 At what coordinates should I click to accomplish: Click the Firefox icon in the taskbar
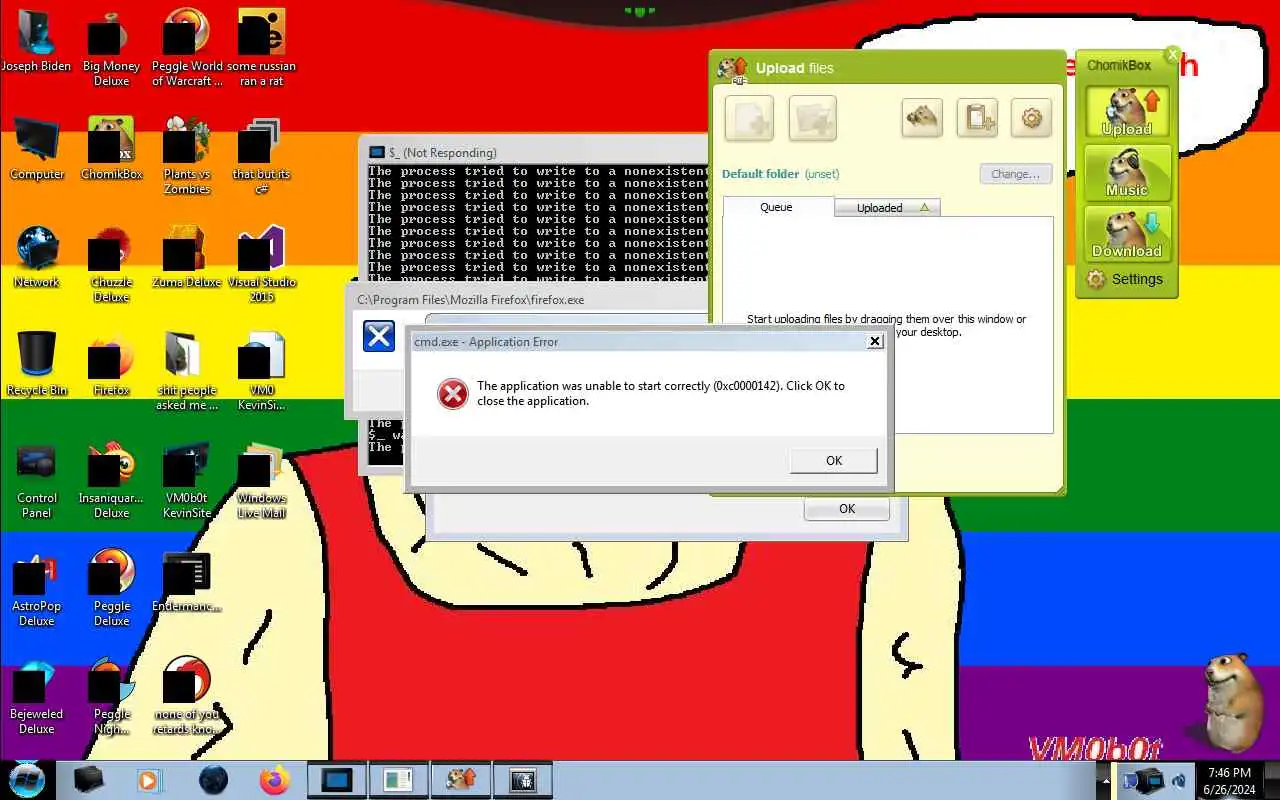tap(274, 780)
